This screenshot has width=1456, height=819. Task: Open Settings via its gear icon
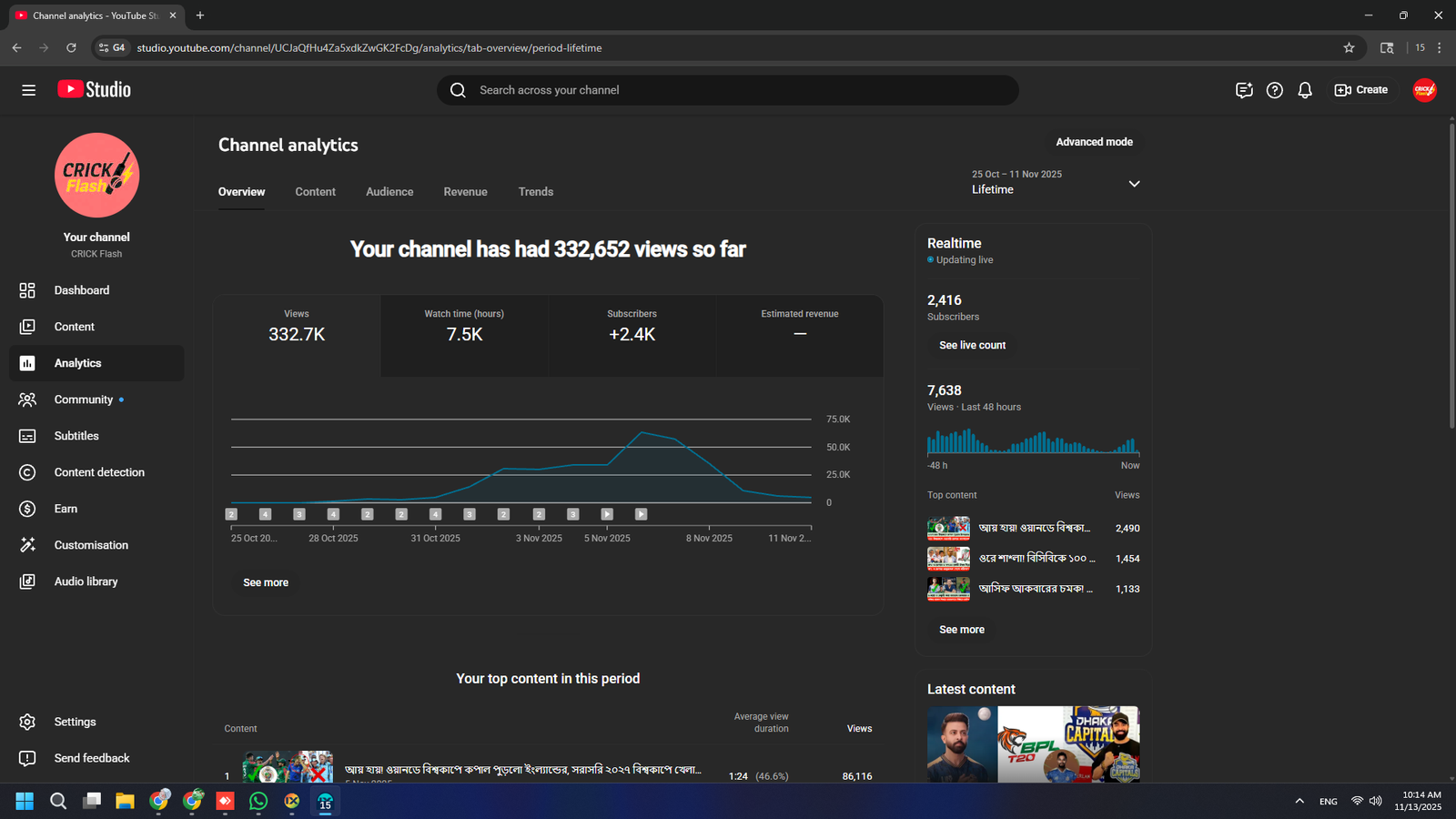point(27,722)
